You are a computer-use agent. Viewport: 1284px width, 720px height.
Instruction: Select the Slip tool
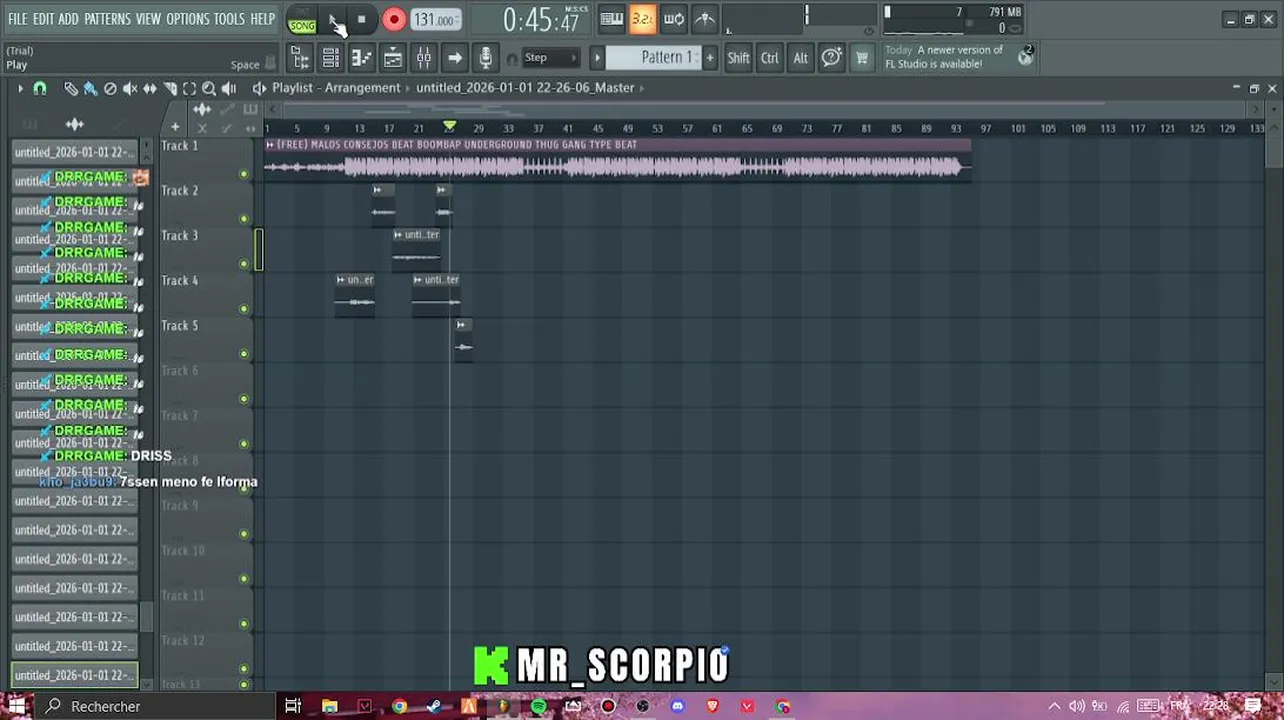150,88
